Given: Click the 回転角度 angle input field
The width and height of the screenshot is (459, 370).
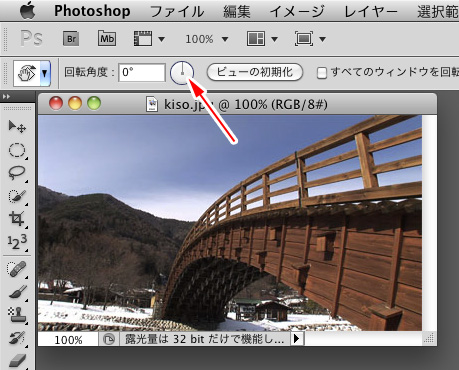Looking at the screenshot, I should [142, 72].
